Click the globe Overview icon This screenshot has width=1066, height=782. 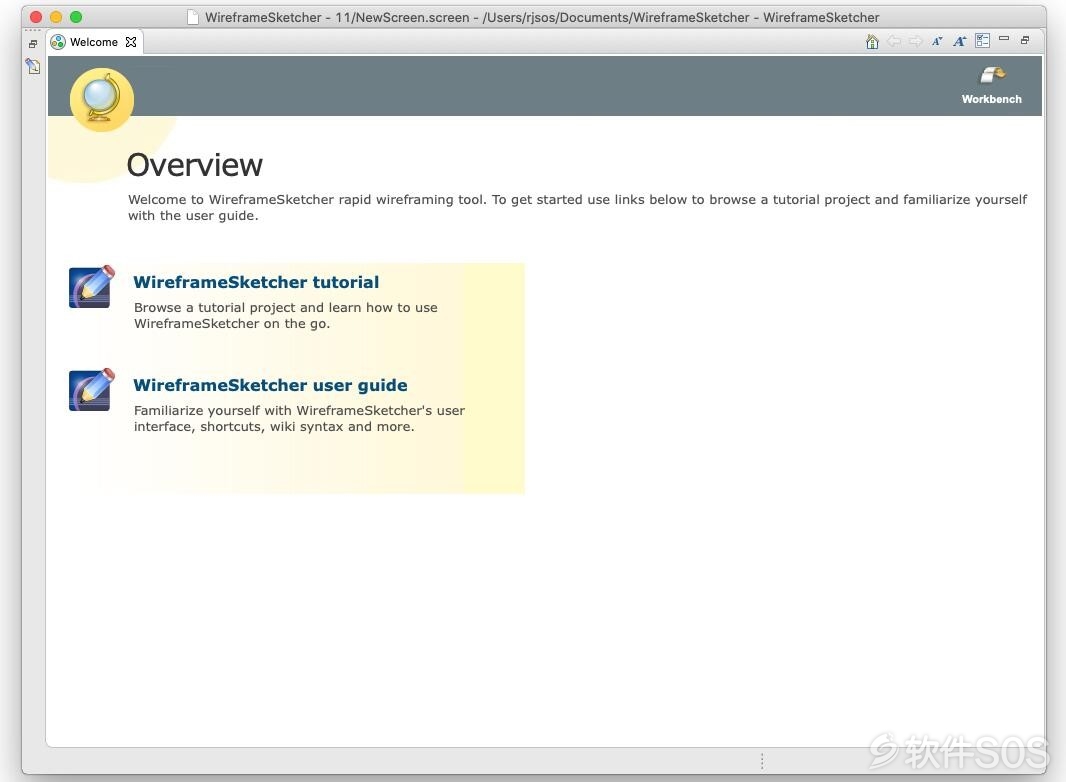pos(102,99)
